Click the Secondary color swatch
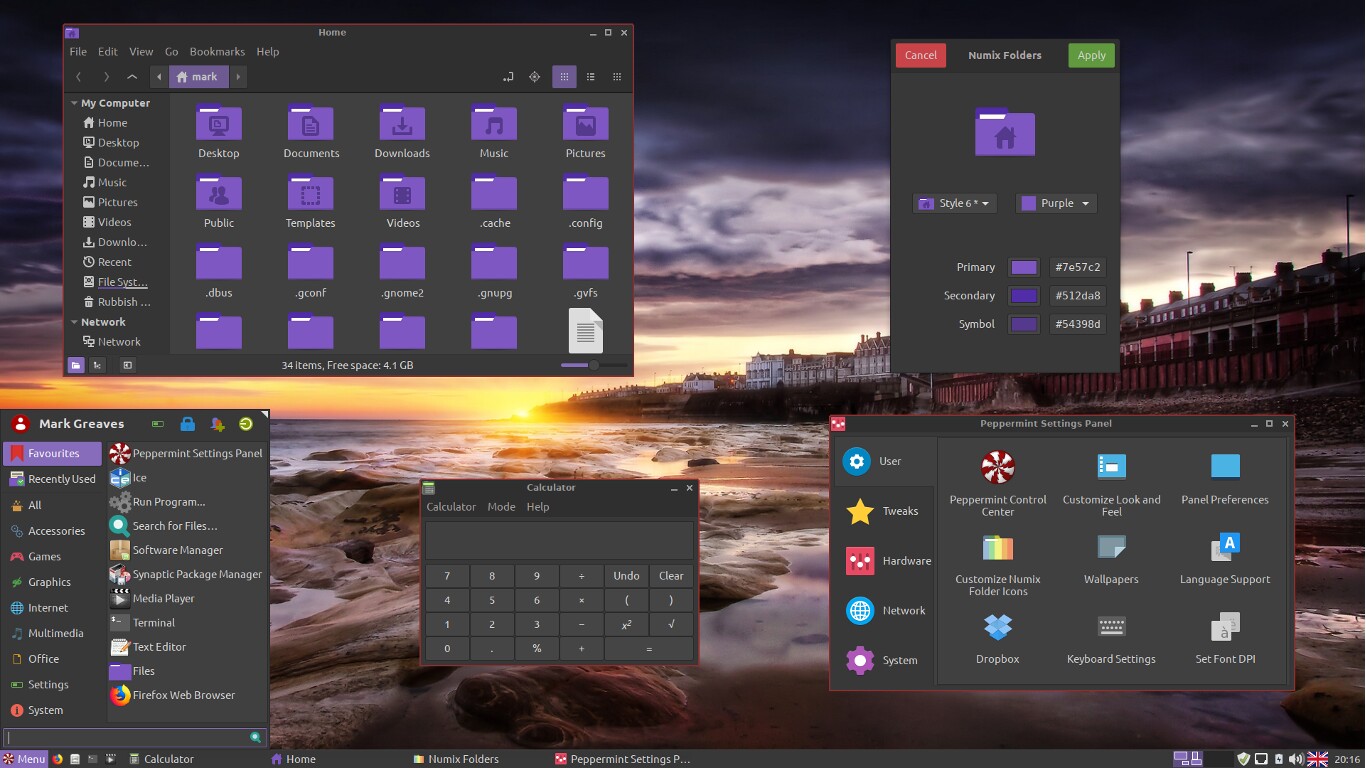This screenshot has width=1366, height=768. [x=1024, y=296]
